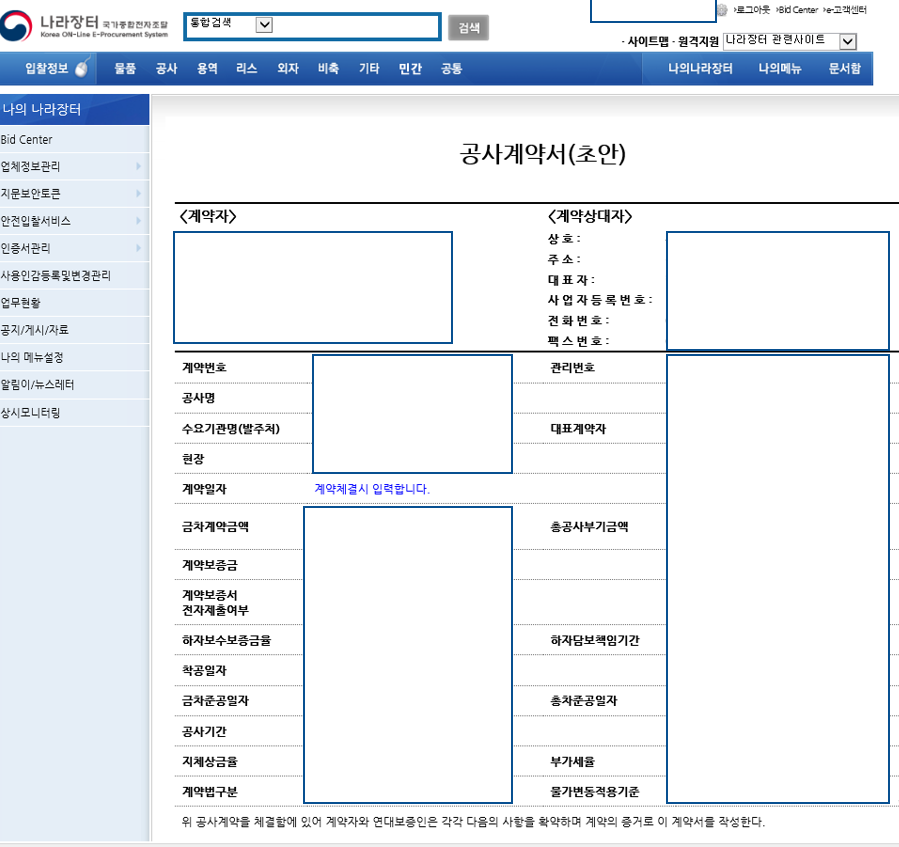Expand the 인증서관리 sidebar arrow

tap(138, 248)
